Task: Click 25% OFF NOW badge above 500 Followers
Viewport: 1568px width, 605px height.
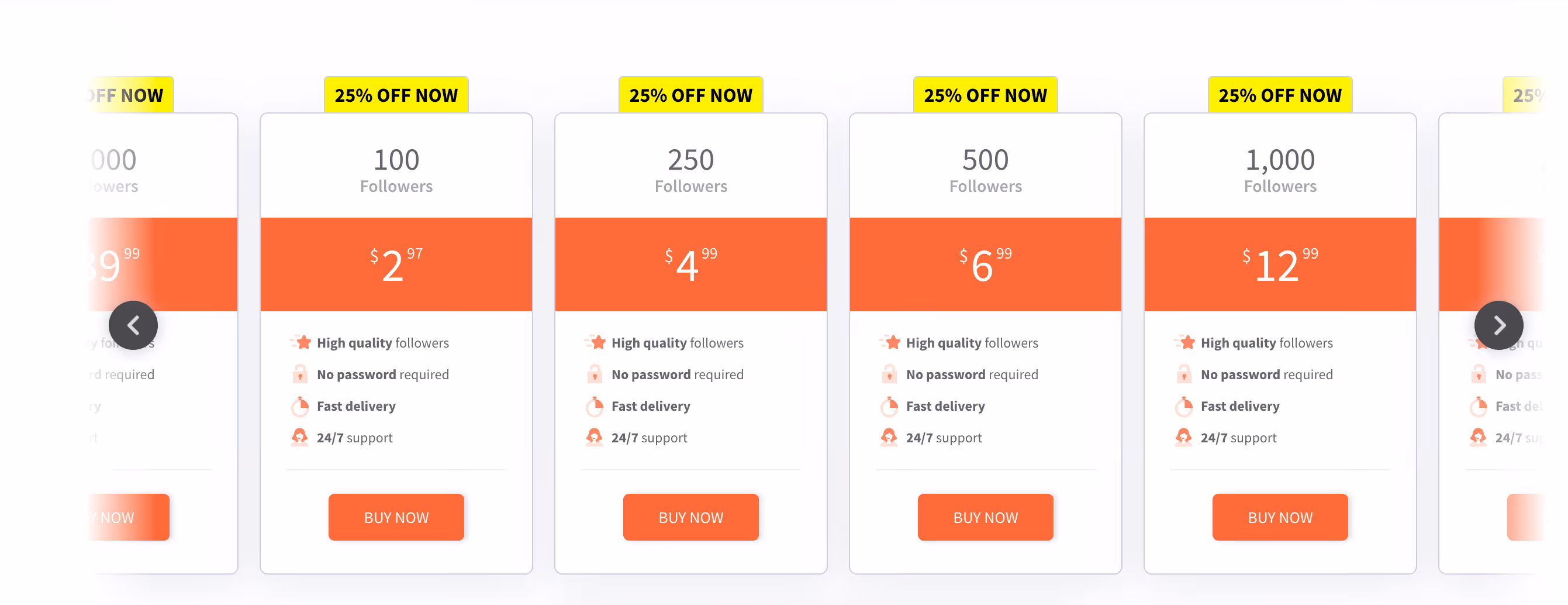Action: point(986,95)
